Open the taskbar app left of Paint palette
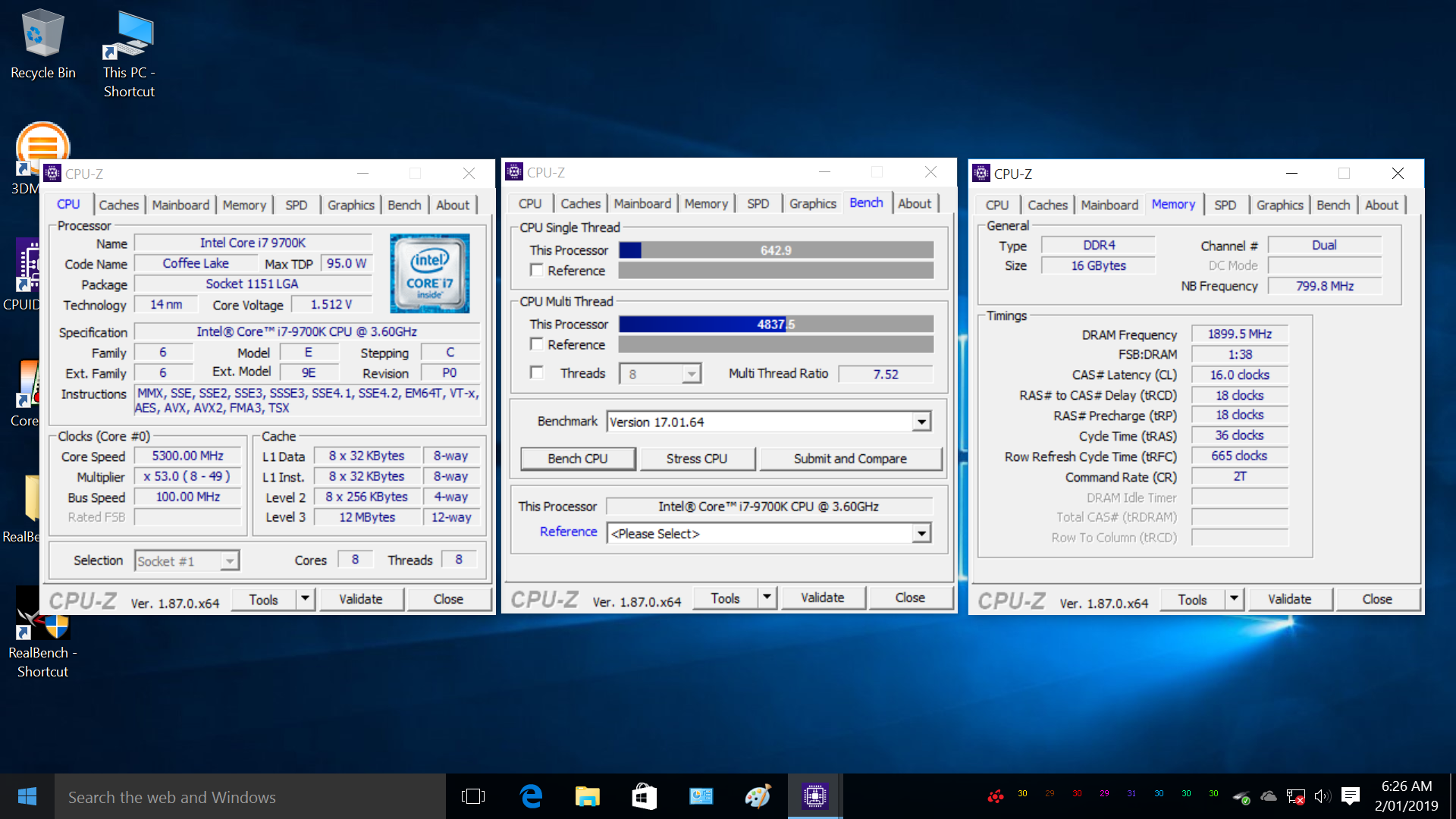This screenshot has width=1456, height=819. click(701, 796)
